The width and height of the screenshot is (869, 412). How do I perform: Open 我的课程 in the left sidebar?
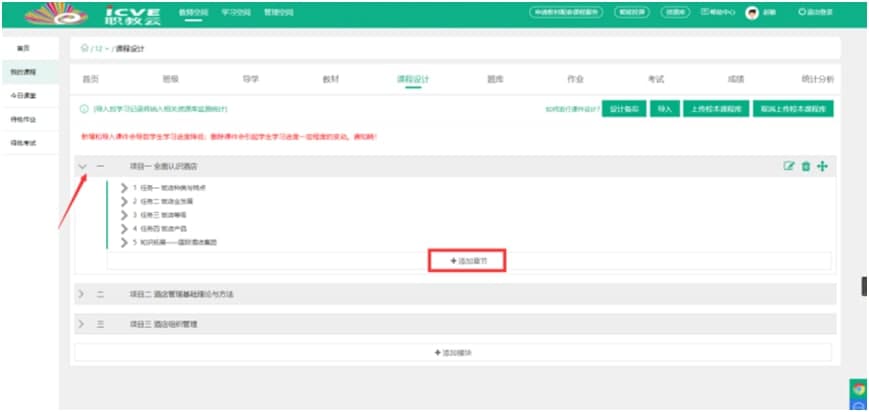[23, 72]
